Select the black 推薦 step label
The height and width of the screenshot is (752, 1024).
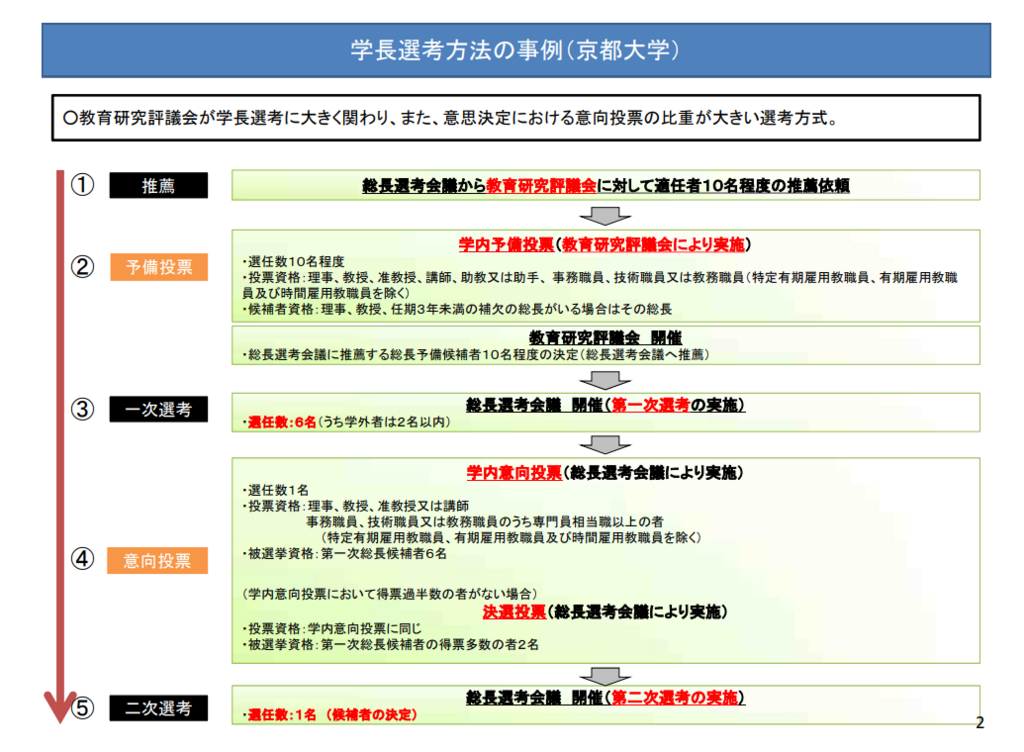tap(159, 186)
